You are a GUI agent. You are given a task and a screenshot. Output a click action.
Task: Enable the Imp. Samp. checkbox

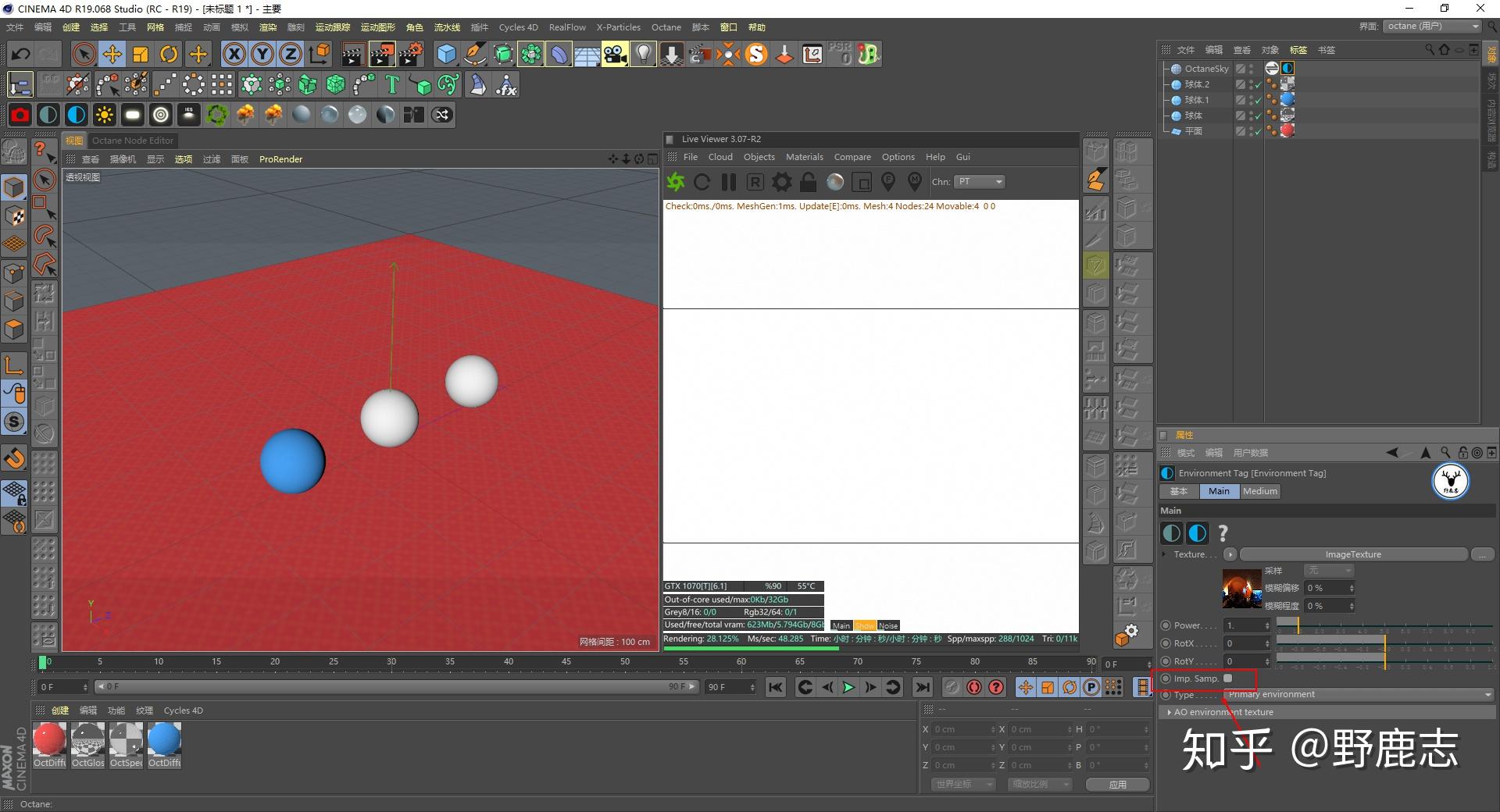point(1227,678)
